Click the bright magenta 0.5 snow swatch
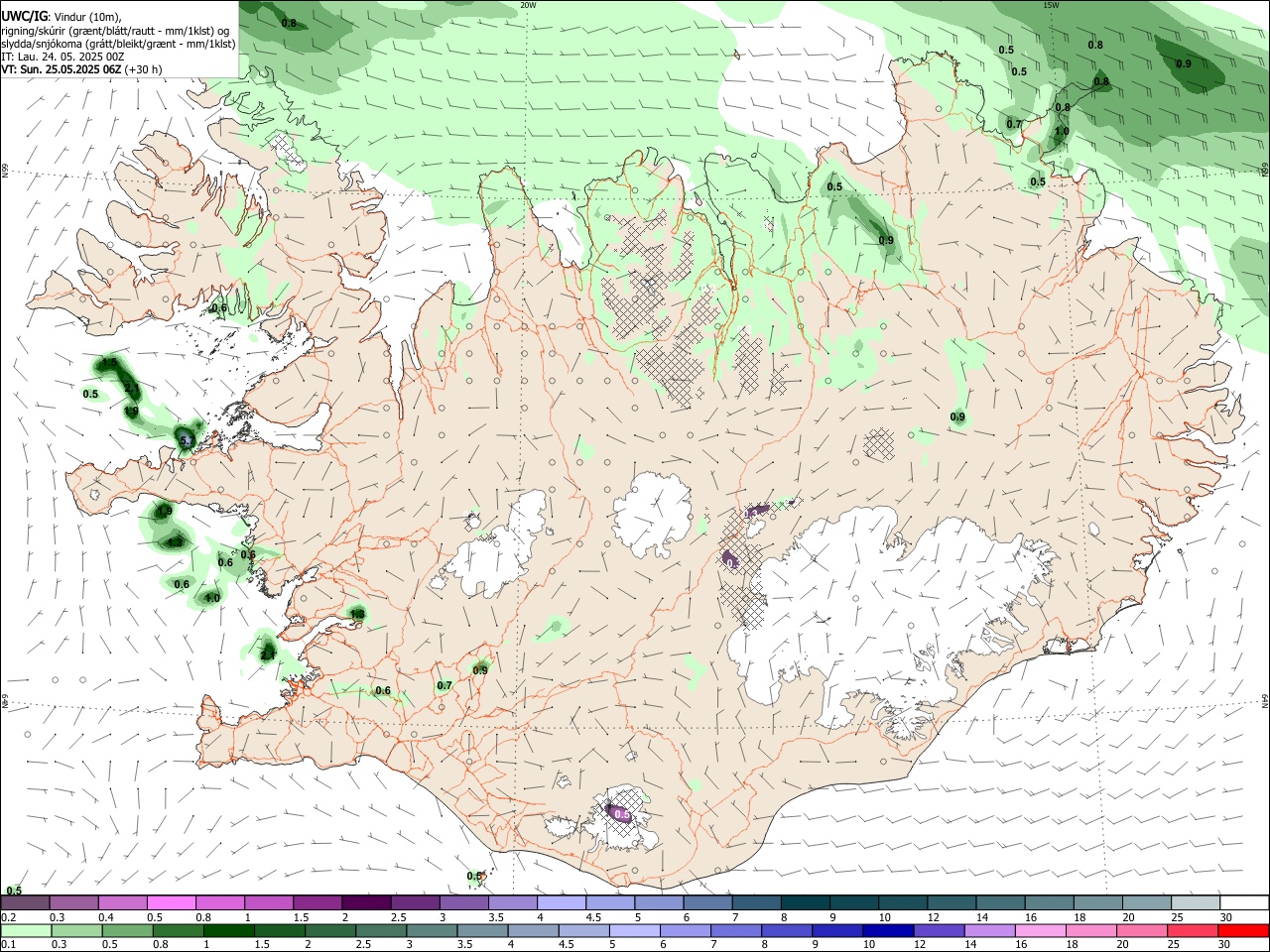 pyautogui.click(x=171, y=902)
